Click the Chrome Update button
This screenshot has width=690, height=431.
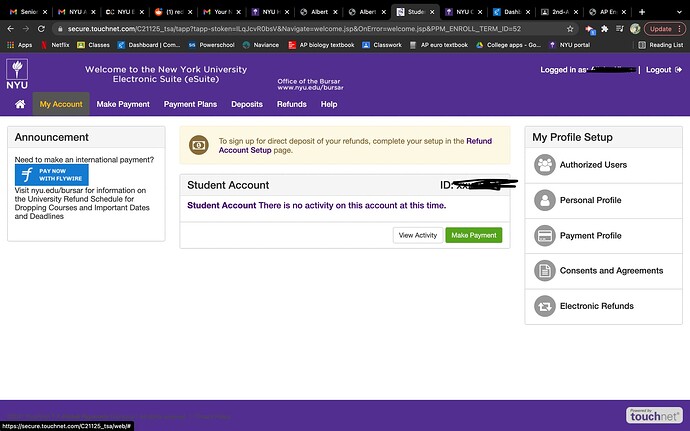[x=664, y=29]
